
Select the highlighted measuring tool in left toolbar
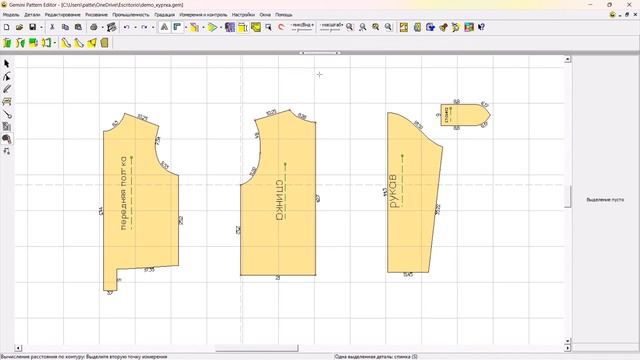[x=7, y=139]
